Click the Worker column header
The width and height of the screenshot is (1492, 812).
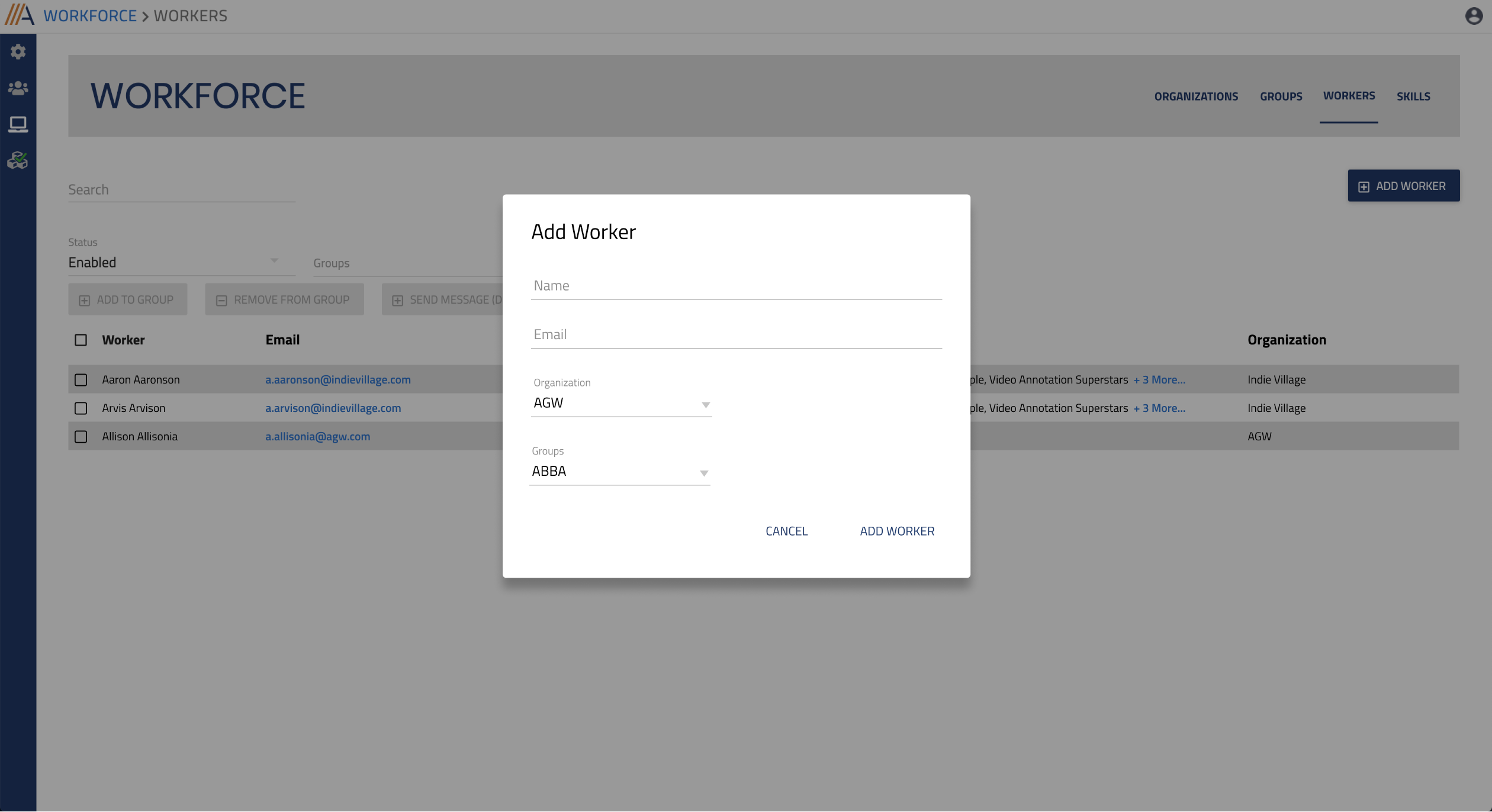123,340
